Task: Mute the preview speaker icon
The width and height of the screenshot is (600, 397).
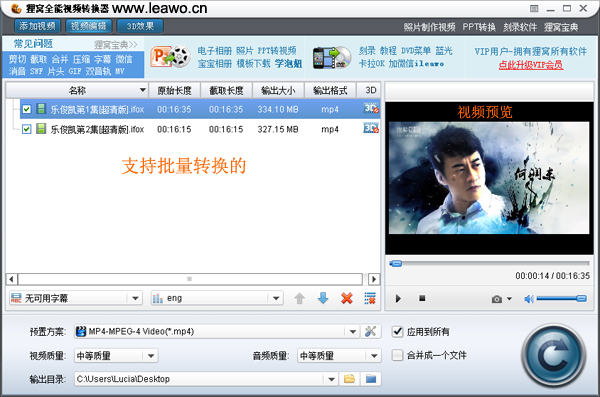Action: click(x=529, y=299)
